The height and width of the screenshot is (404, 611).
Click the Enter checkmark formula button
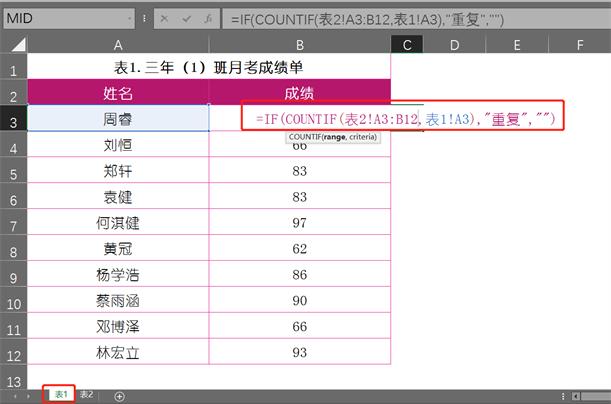(186, 20)
